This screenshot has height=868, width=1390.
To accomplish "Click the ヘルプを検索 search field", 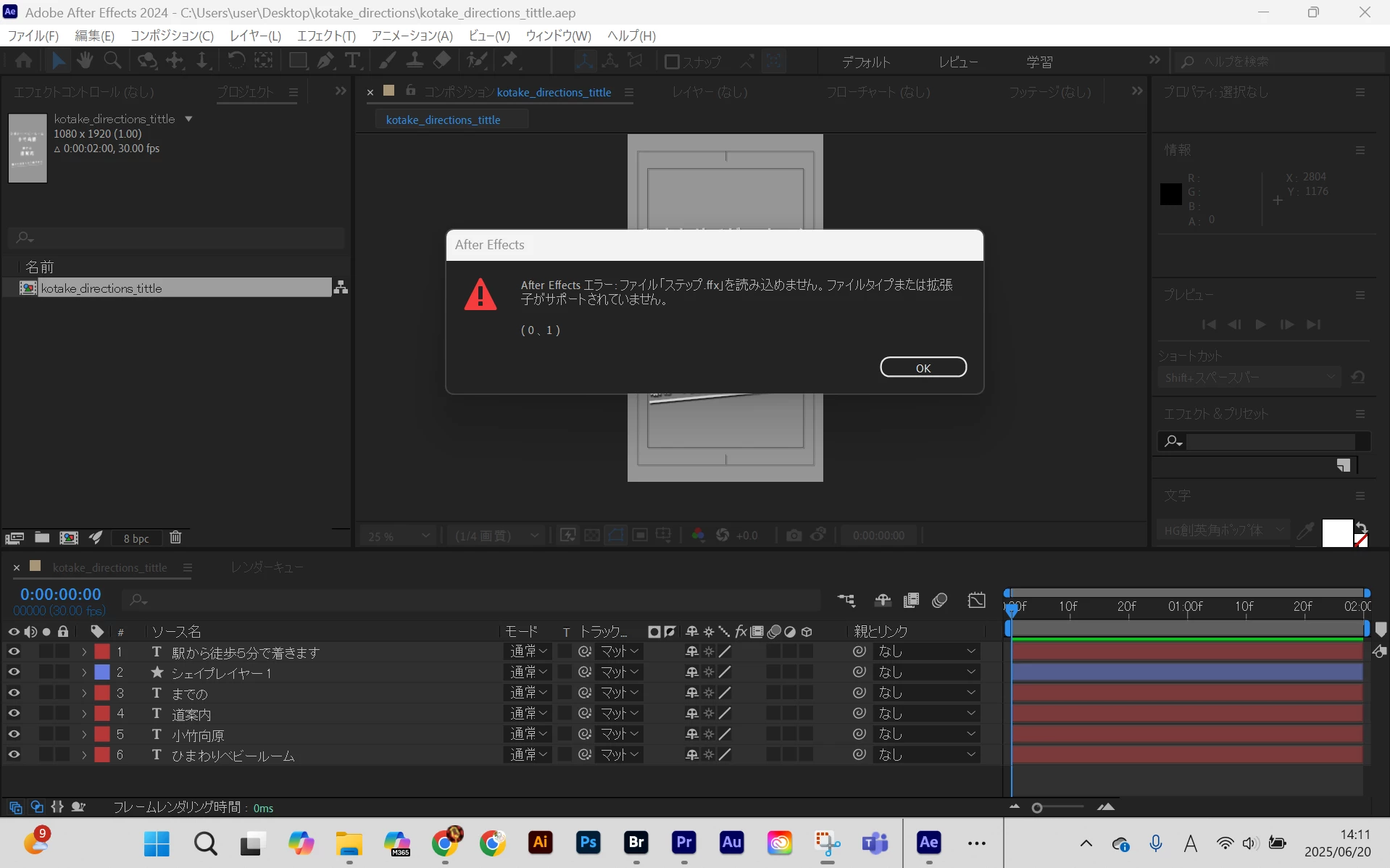I will [1281, 62].
